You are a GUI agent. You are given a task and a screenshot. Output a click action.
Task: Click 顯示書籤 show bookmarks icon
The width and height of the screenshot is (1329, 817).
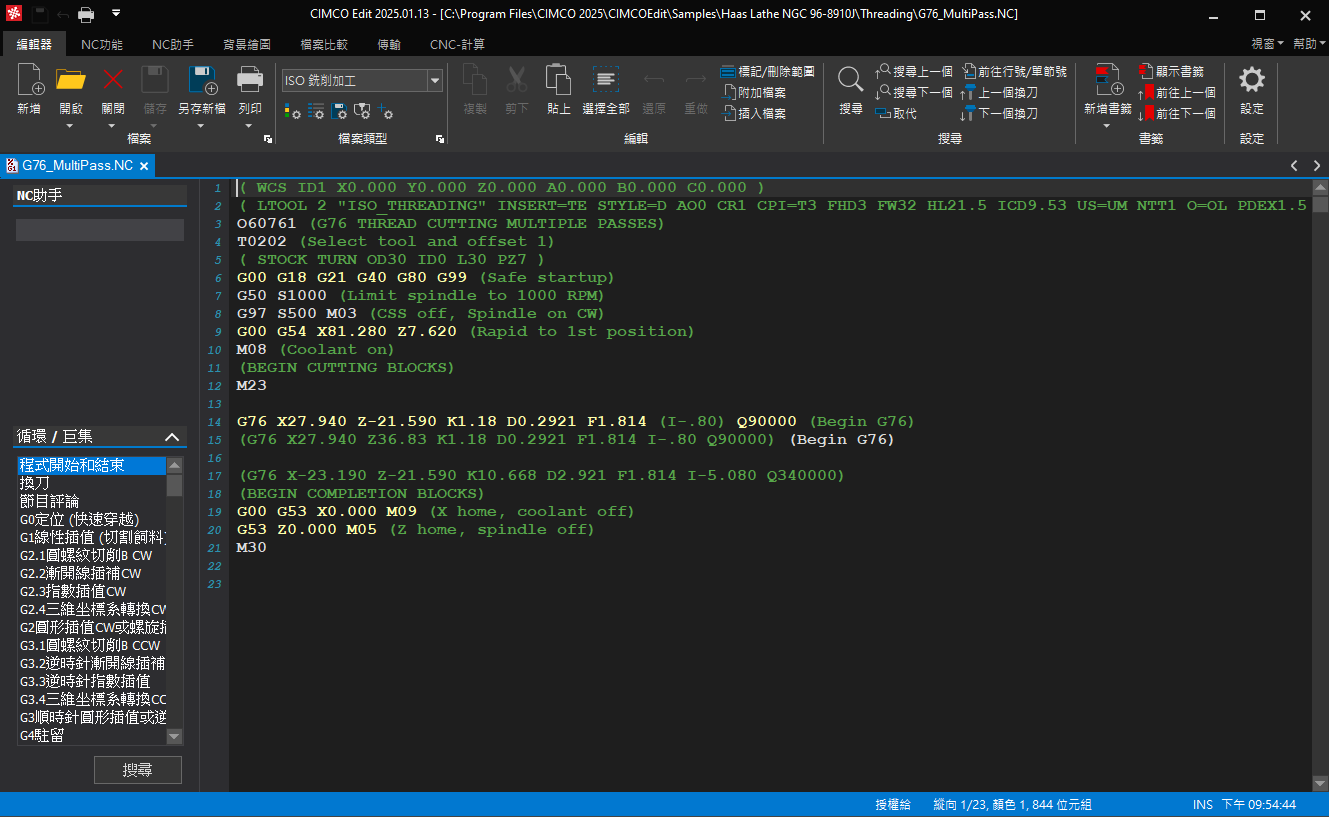point(1146,72)
